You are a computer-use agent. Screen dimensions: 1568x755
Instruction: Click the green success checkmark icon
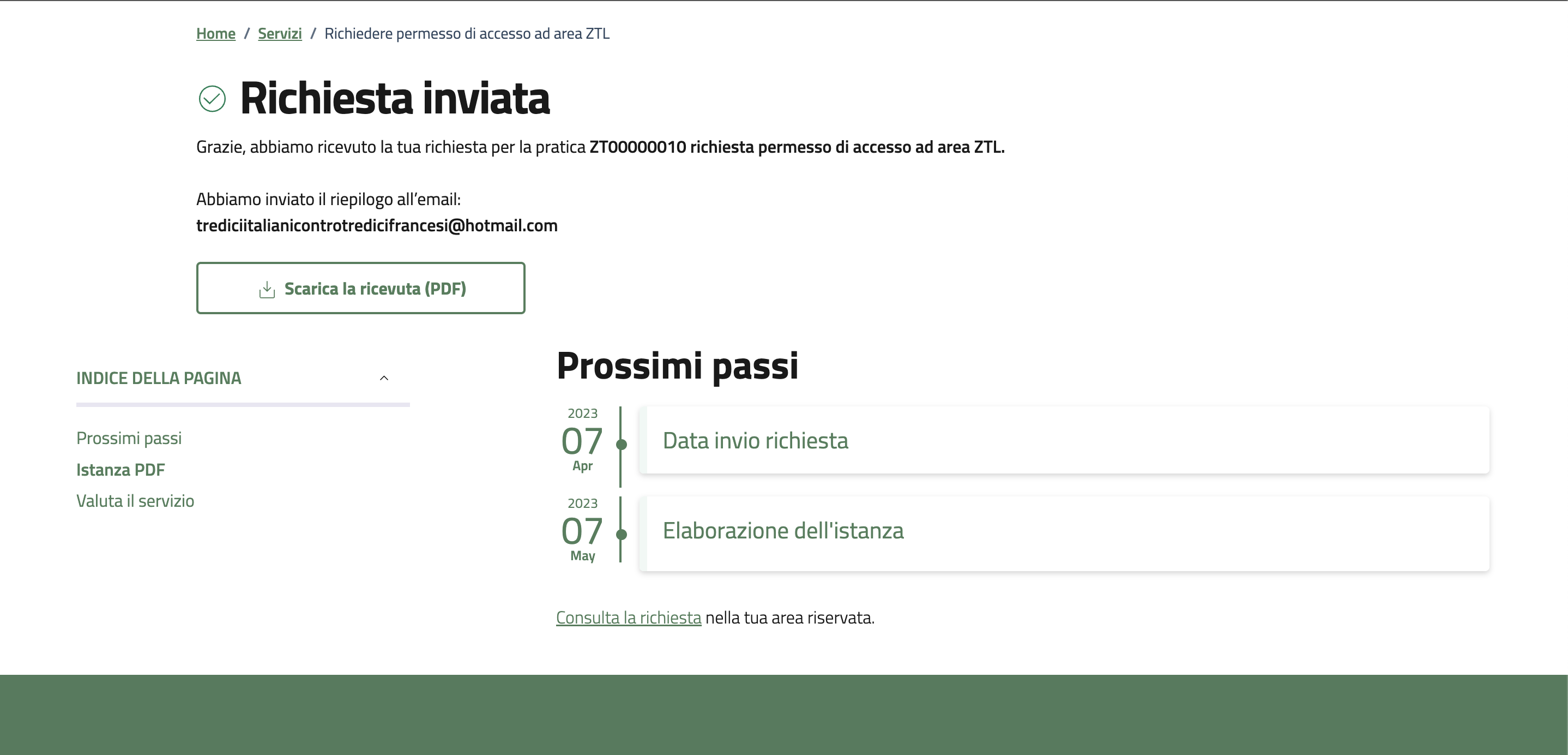(212, 99)
